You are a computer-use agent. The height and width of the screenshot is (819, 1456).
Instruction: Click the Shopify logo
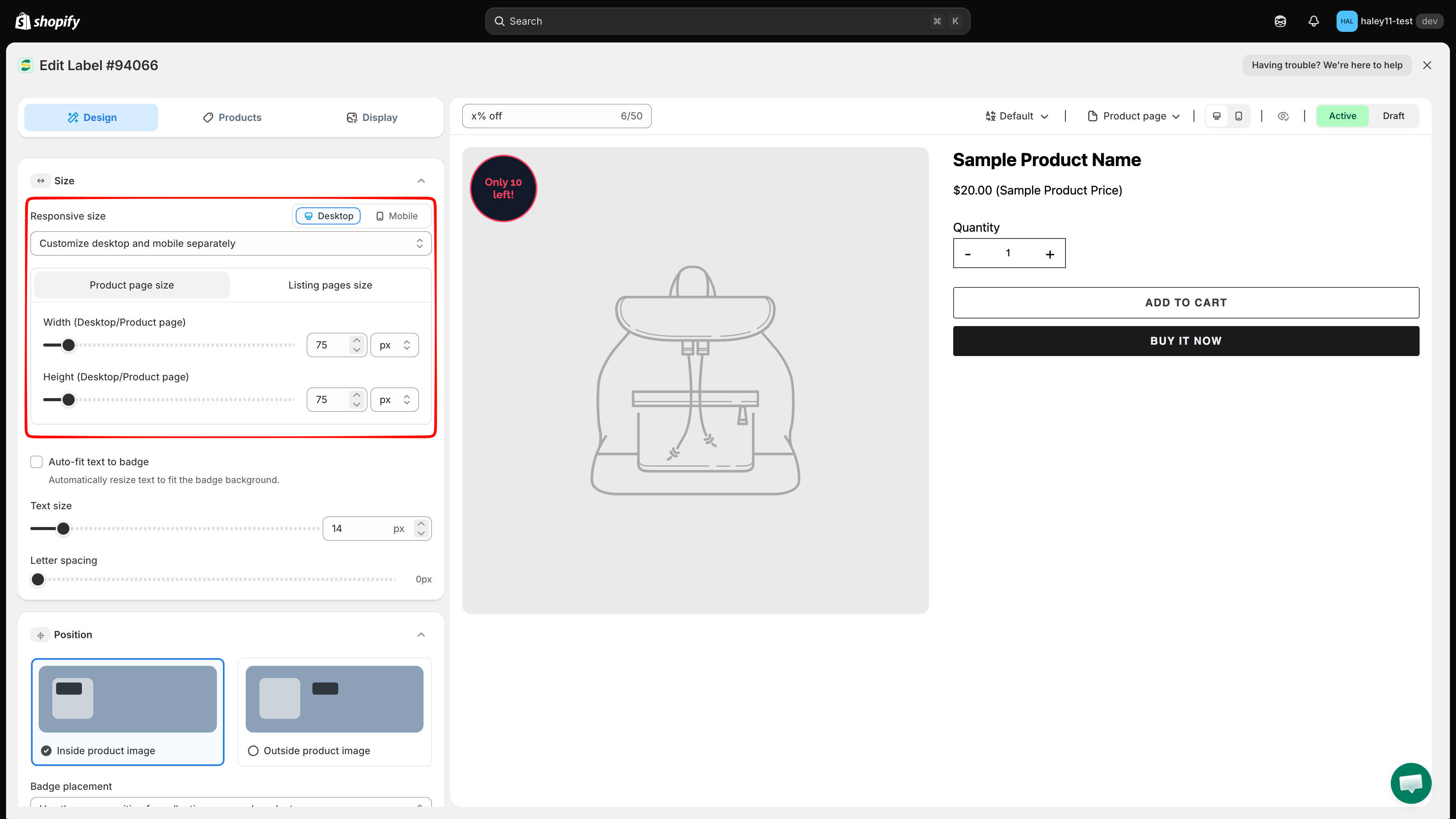pos(47,21)
